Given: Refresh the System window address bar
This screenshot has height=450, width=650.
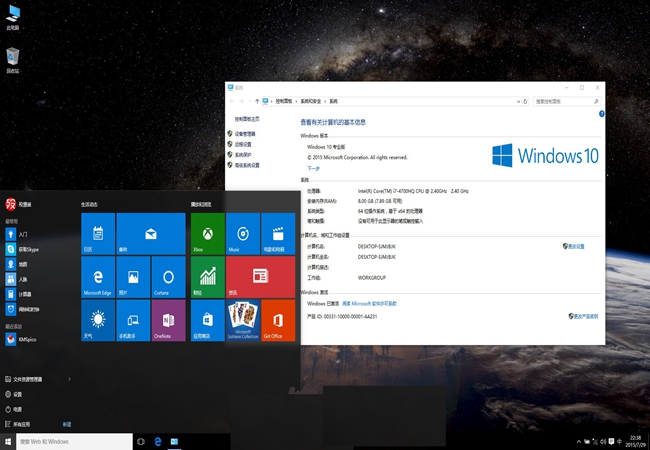Looking at the screenshot, I should tap(525, 101).
